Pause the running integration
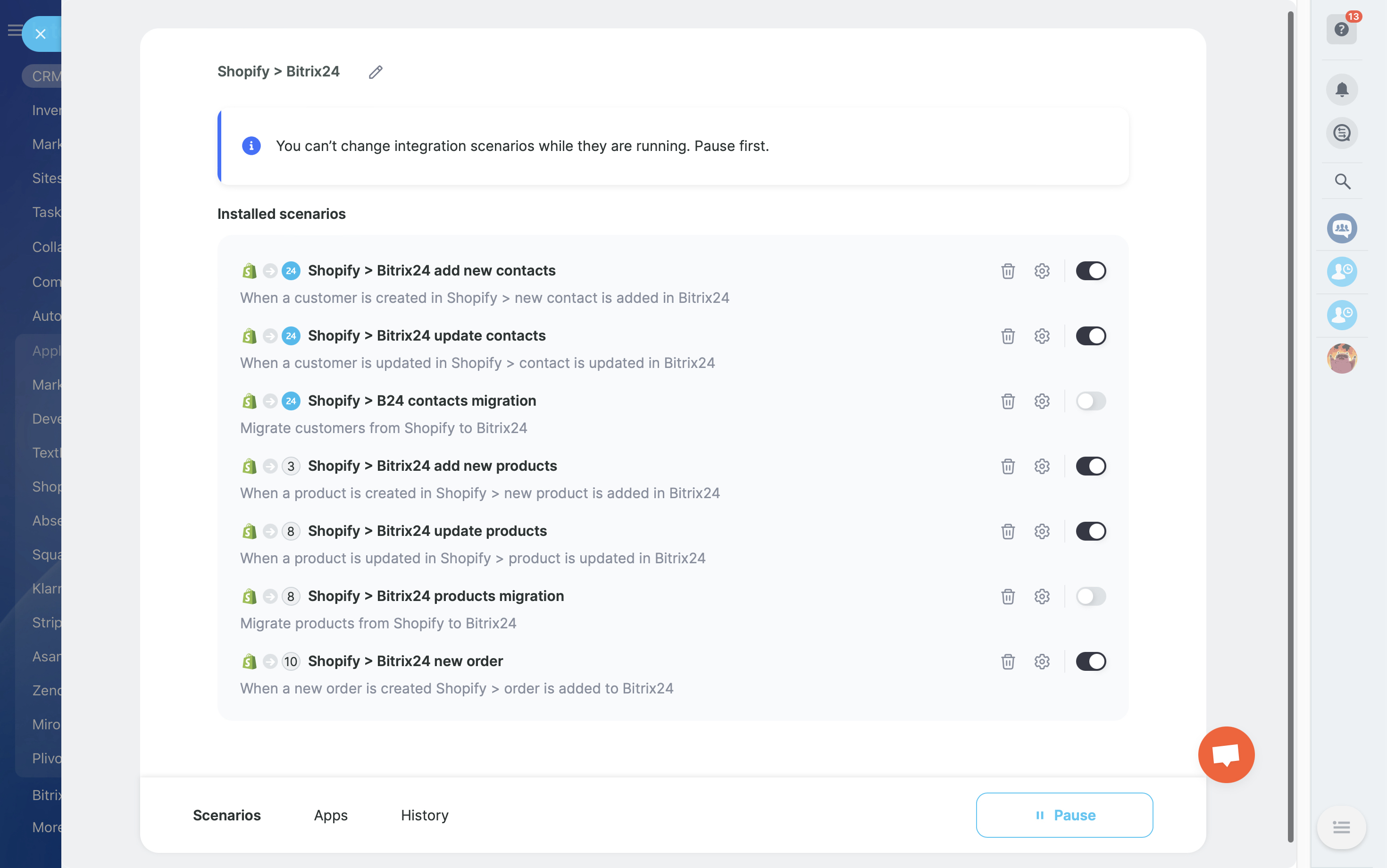Viewport: 1387px width, 868px height. click(1064, 815)
